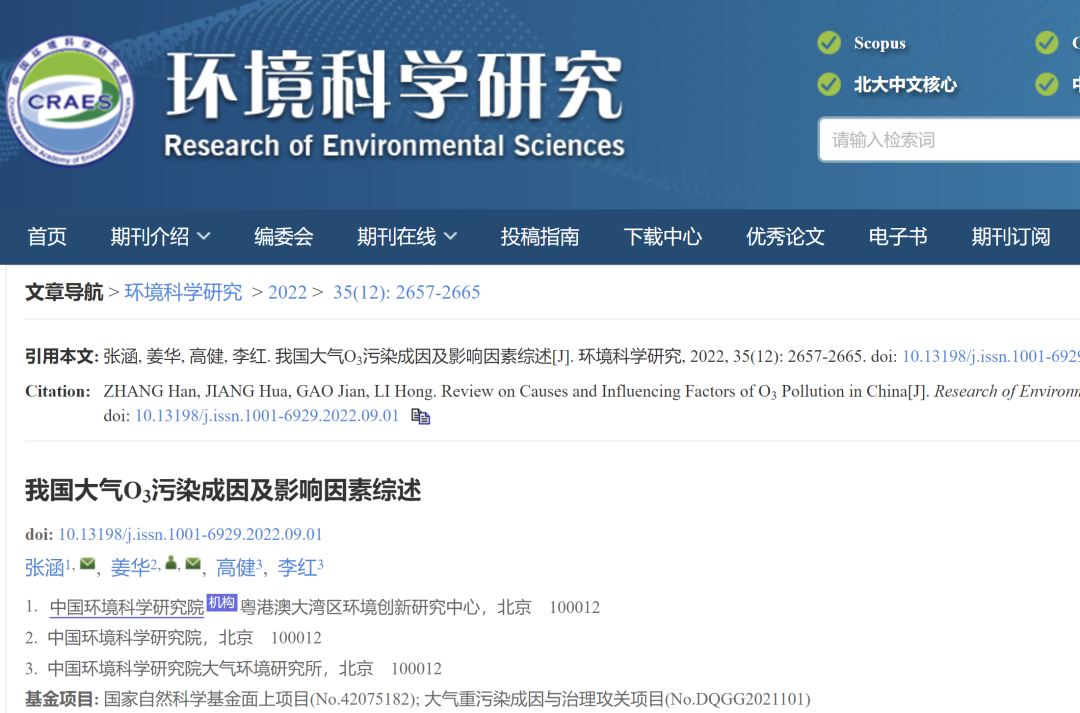The image size is (1080, 713).
Task: Click the person icon next to 姜华
Action: (172, 563)
